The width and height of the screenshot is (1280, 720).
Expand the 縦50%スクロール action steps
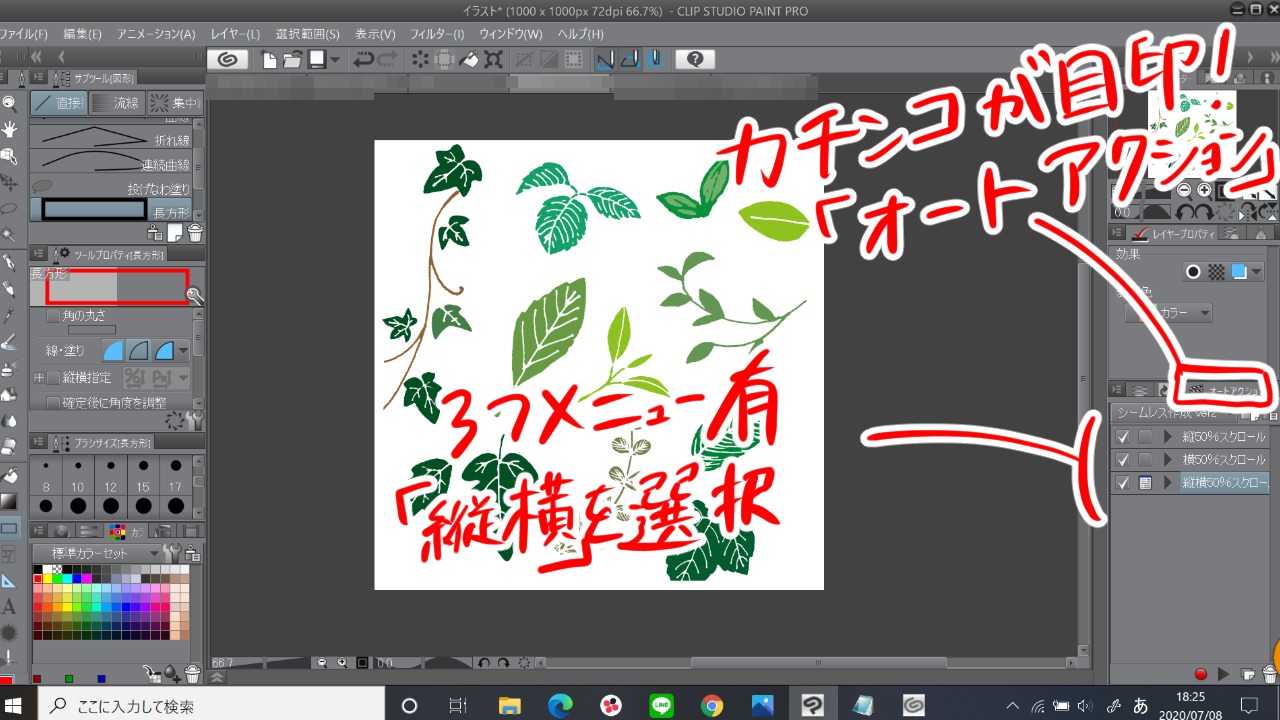(1167, 437)
